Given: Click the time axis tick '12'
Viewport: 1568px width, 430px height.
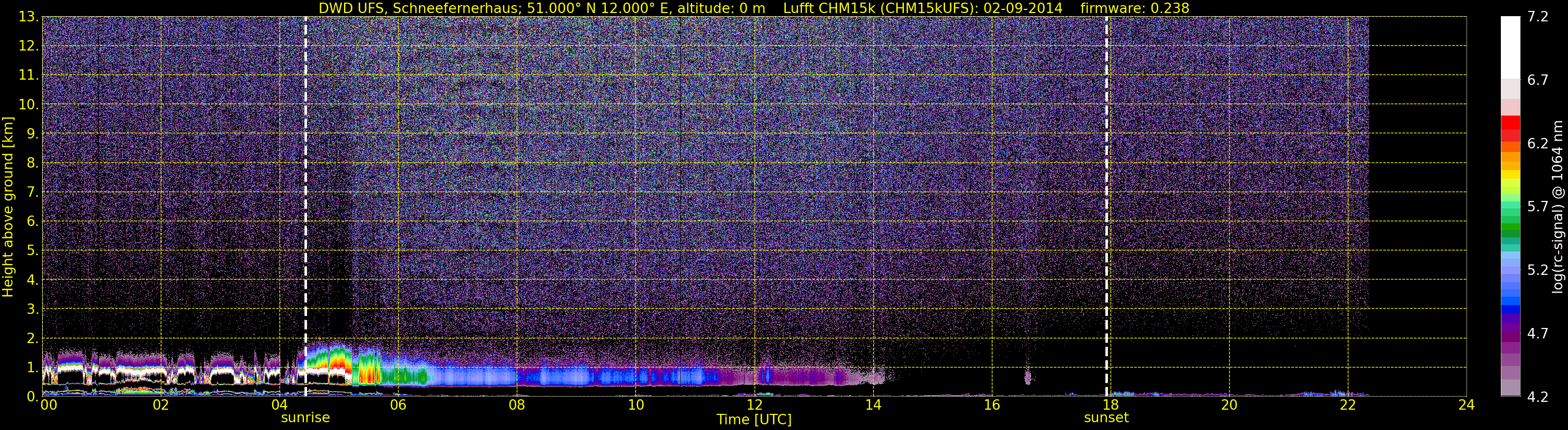Looking at the screenshot, I should pos(754,405).
